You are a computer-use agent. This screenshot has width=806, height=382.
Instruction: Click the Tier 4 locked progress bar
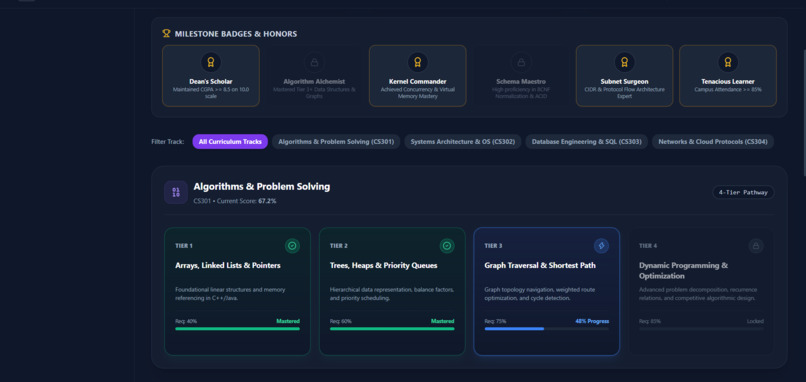[x=701, y=329]
